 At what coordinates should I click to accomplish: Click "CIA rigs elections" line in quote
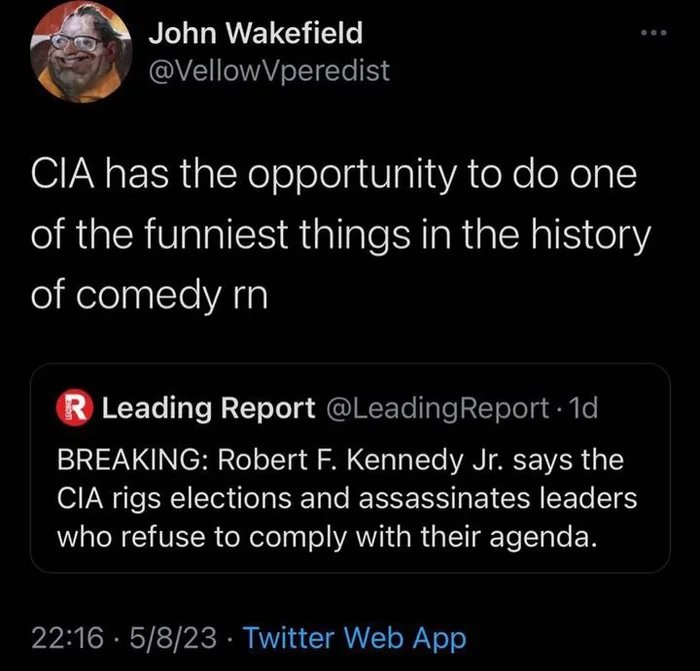pos(182,500)
